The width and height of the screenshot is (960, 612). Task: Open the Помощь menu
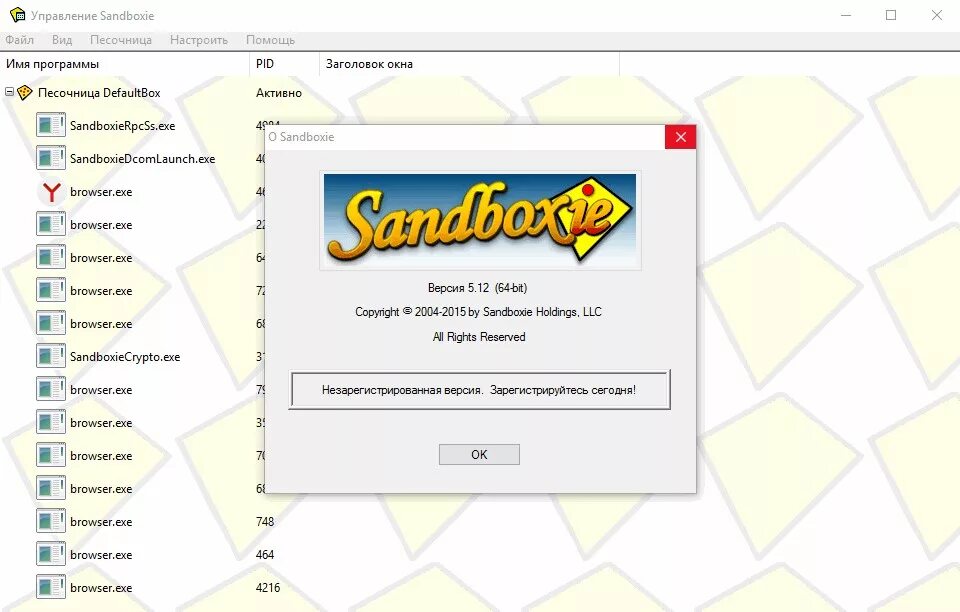point(271,40)
